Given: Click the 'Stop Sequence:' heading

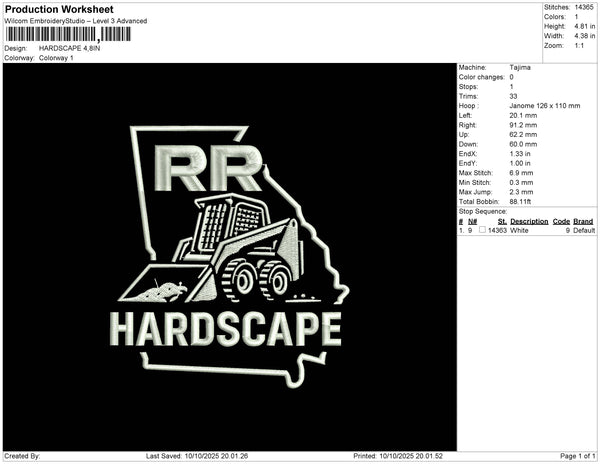Looking at the screenshot, I should 483,212.
